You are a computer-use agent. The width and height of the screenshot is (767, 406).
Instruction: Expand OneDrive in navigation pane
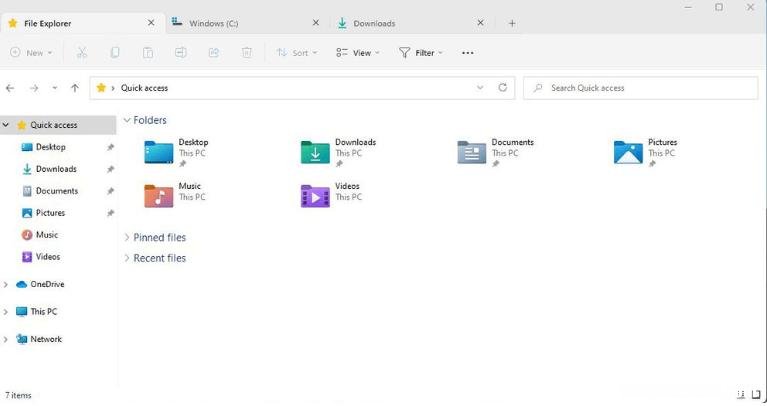[6, 284]
